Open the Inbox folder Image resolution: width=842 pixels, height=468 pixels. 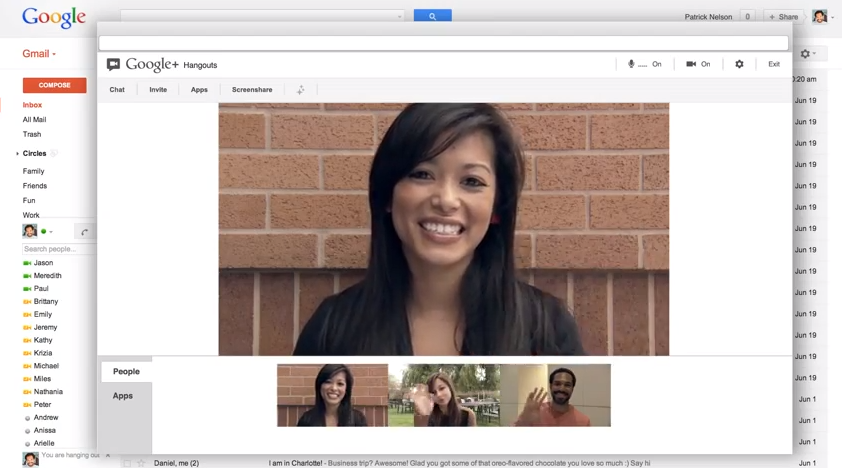click(32, 105)
